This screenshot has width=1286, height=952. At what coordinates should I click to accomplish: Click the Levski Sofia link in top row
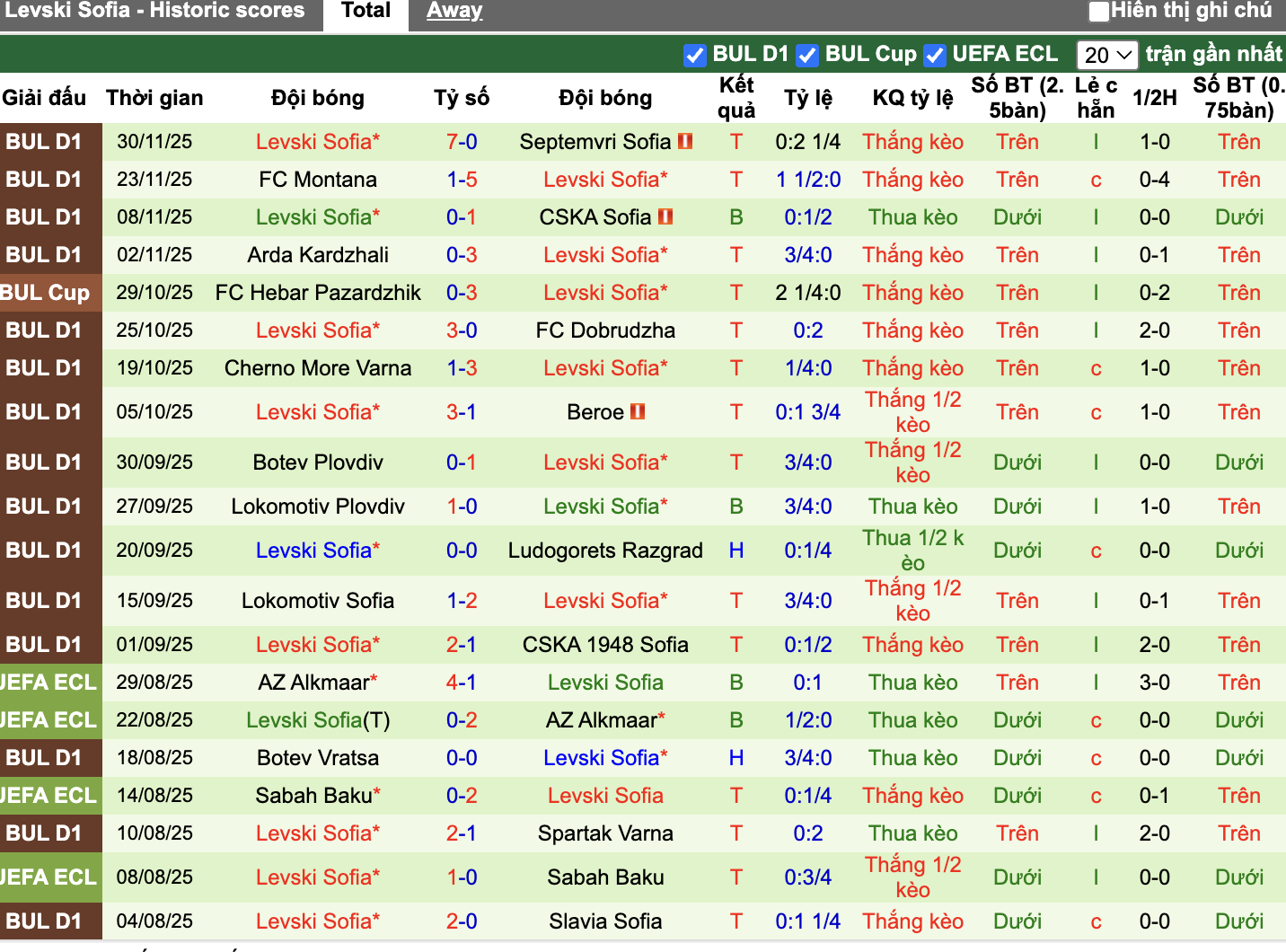tap(317, 141)
